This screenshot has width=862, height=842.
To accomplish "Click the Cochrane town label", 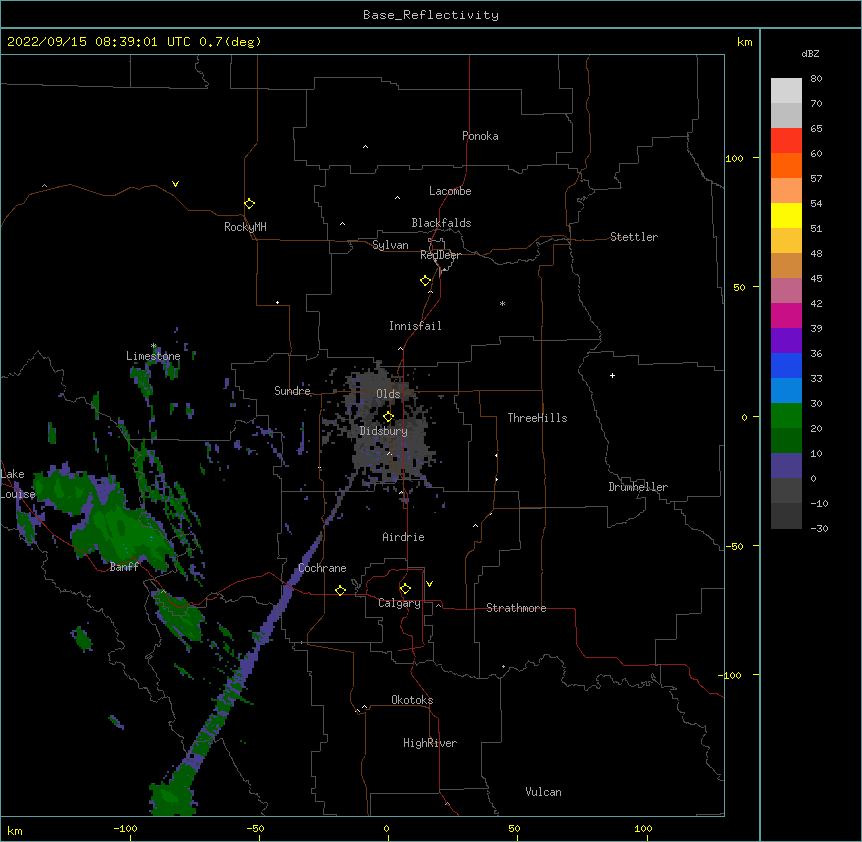I will point(322,568).
